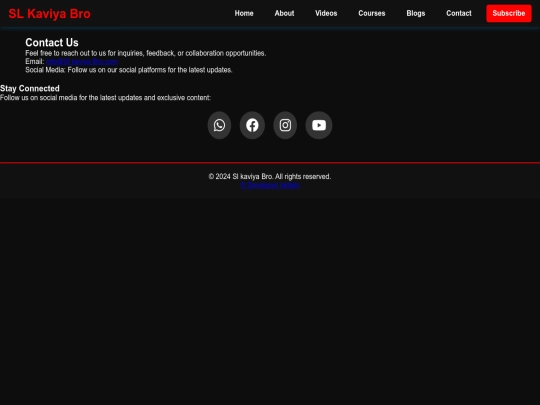Open the Instagram social icon
The height and width of the screenshot is (405, 540).
click(285, 125)
